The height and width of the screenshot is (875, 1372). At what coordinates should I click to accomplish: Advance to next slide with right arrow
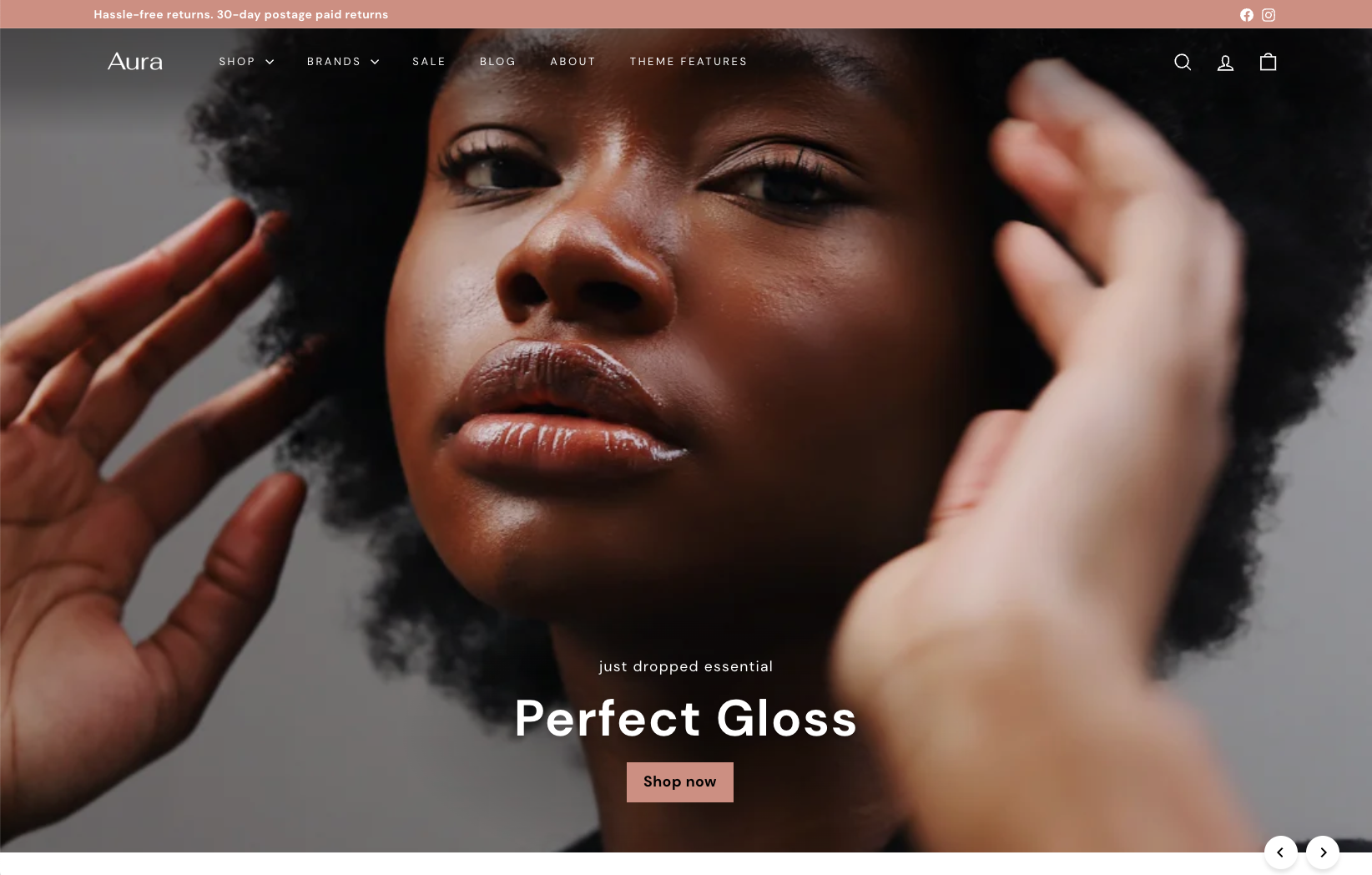click(x=1323, y=852)
